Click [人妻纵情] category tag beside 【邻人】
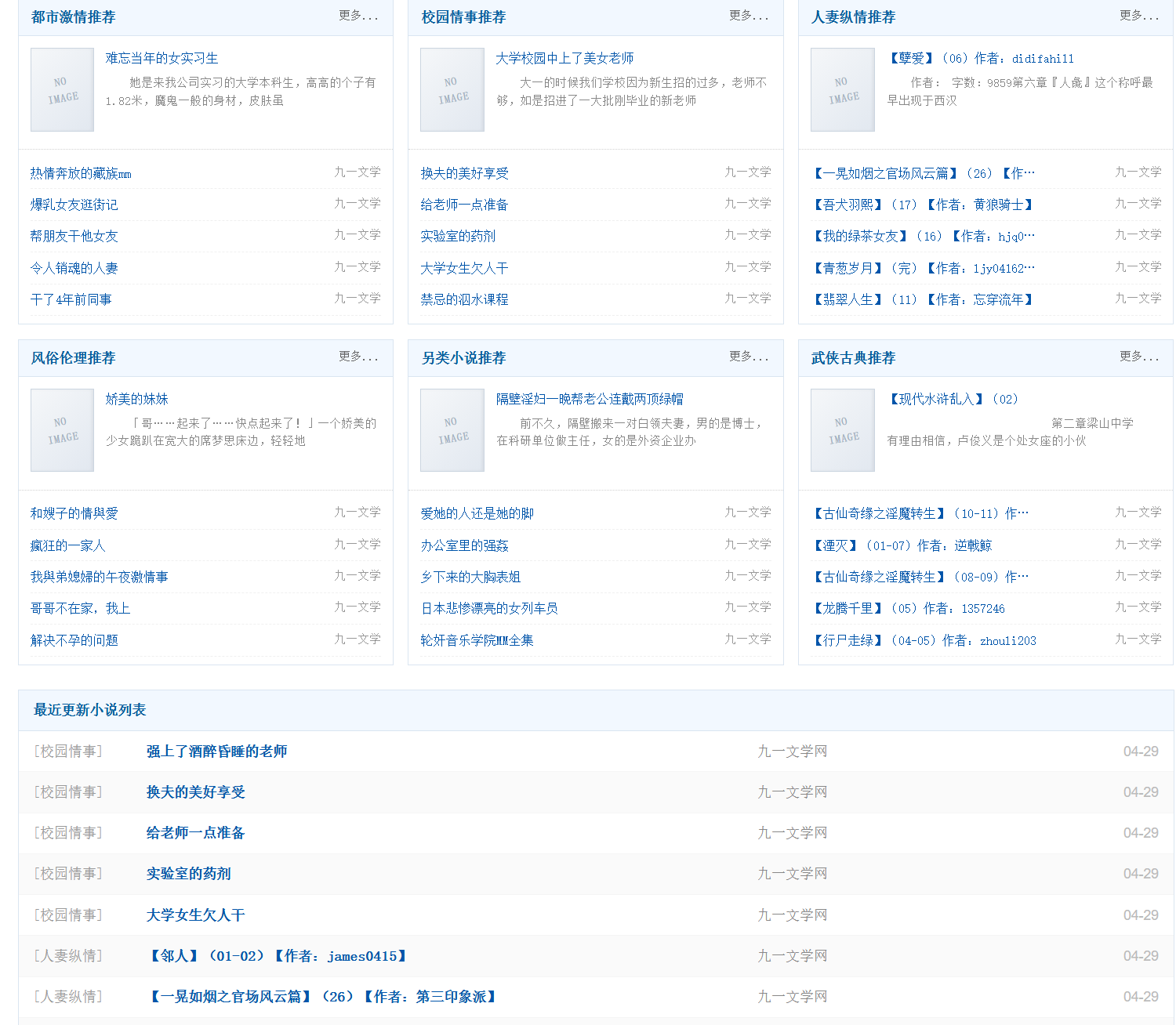 68,956
